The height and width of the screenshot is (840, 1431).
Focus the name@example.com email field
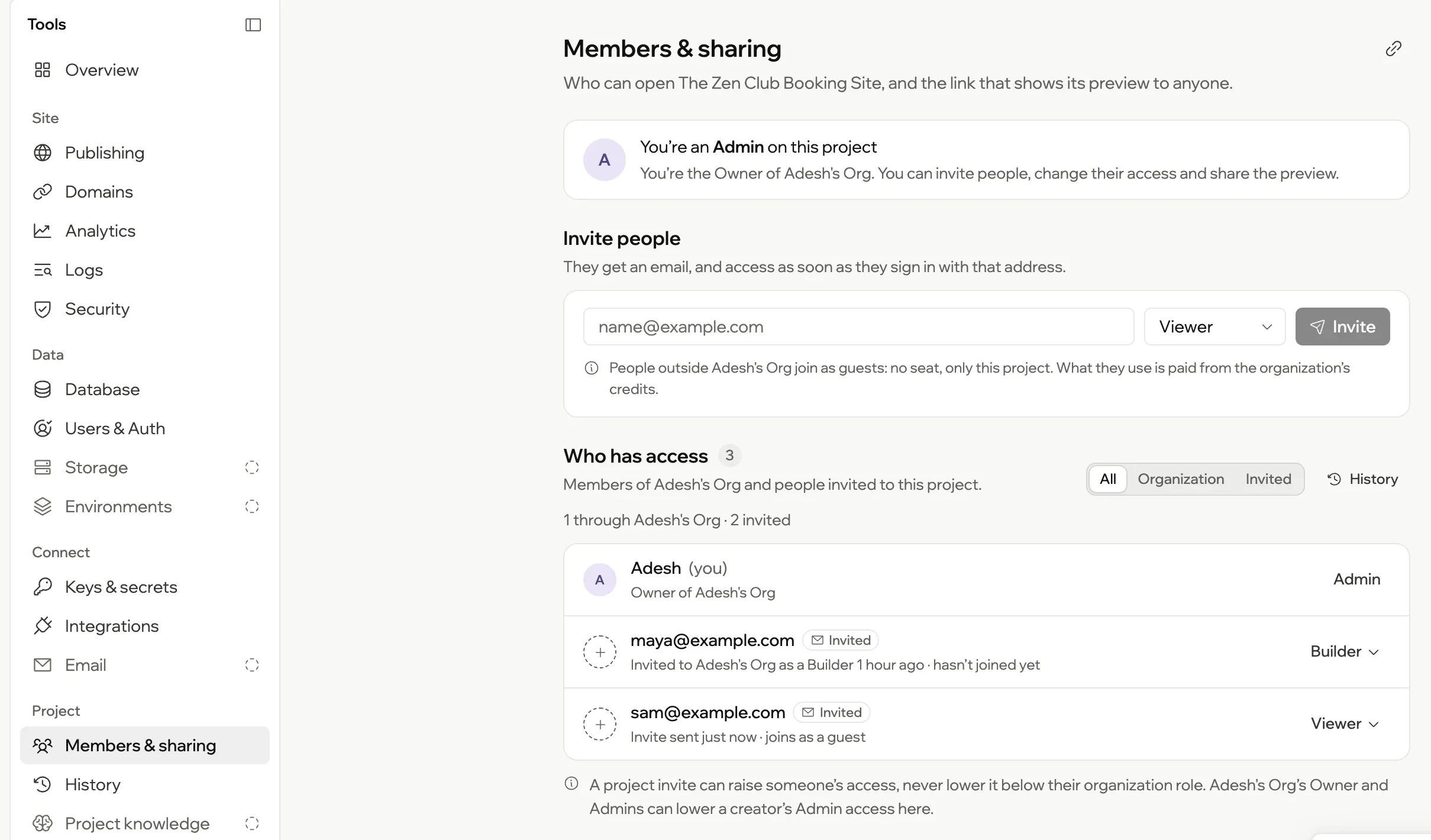tap(858, 327)
